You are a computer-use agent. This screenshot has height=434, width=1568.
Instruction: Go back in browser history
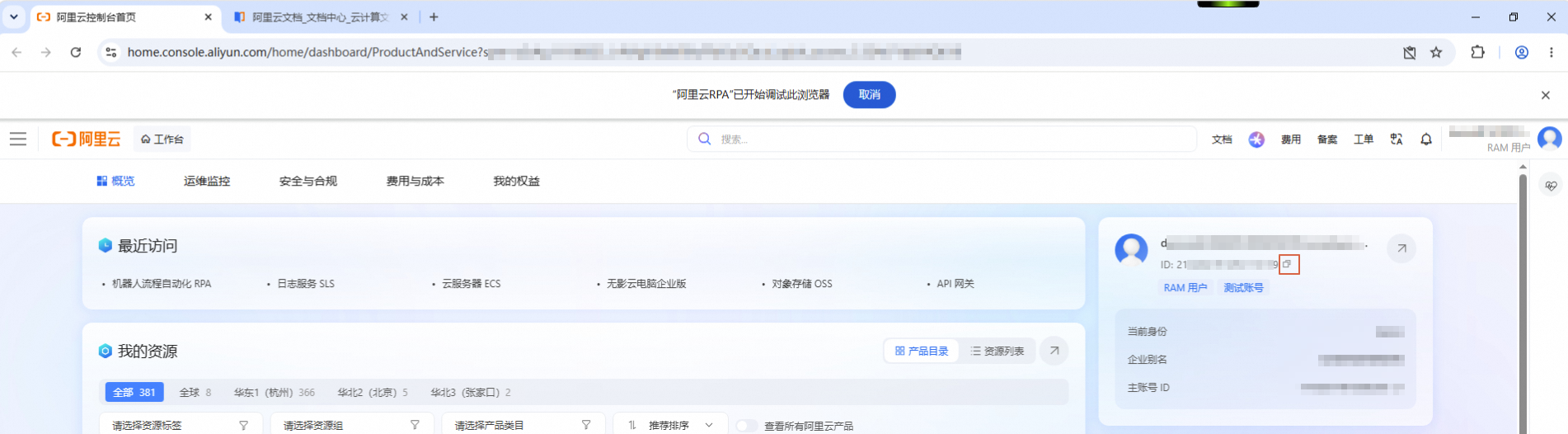pyautogui.click(x=16, y=52)
